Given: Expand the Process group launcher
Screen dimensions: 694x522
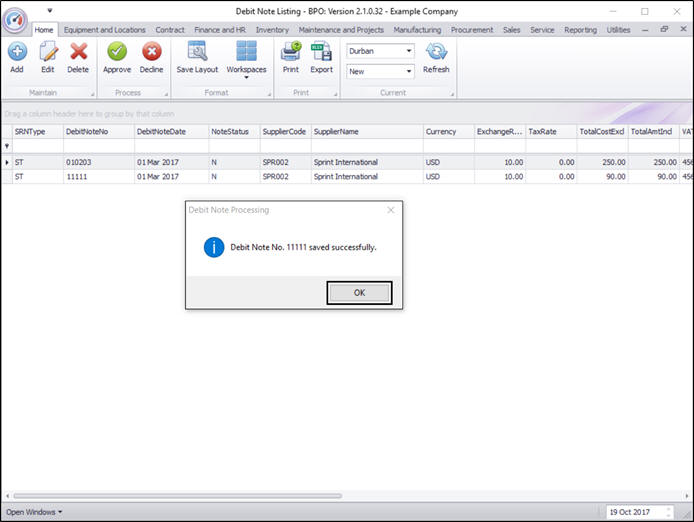Looking at the screenshot, I should [166, 94].
